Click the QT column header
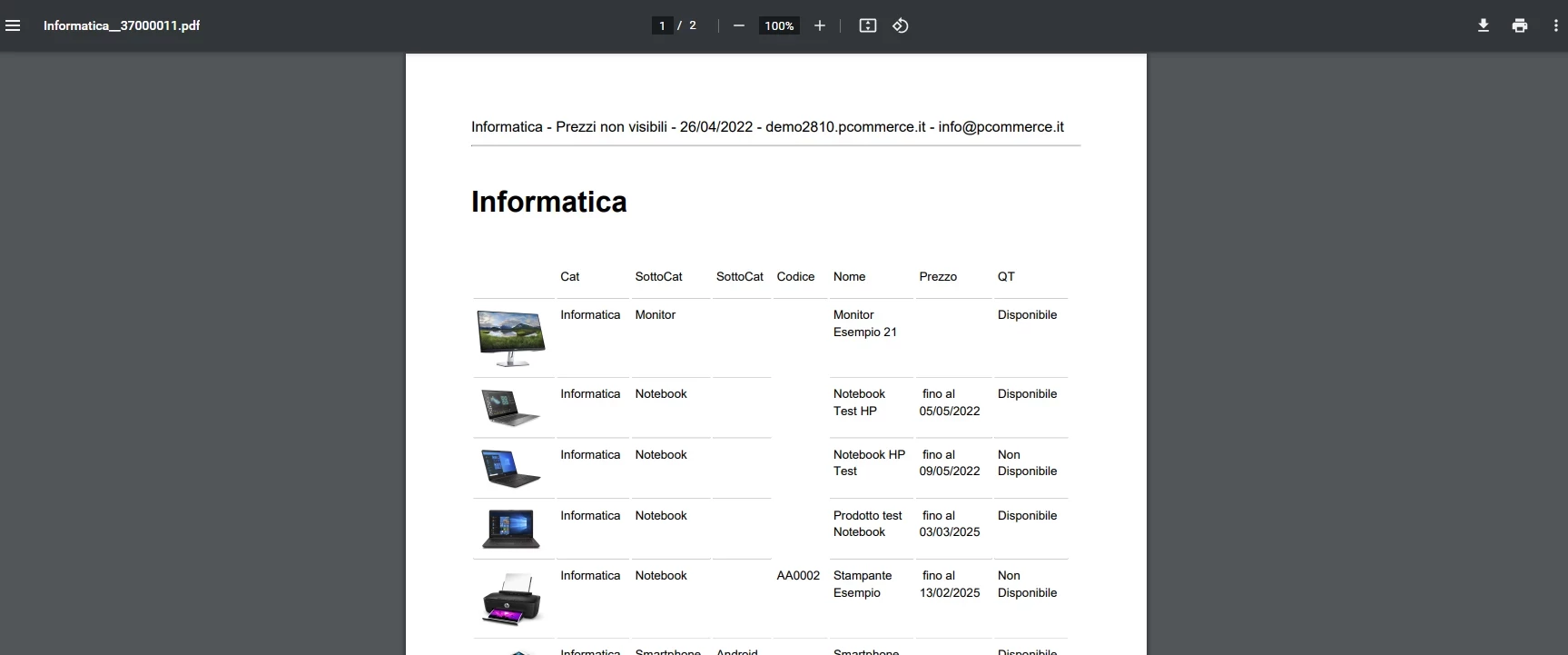Screen dimensions: 1568x655 [x=1006, y=276]
